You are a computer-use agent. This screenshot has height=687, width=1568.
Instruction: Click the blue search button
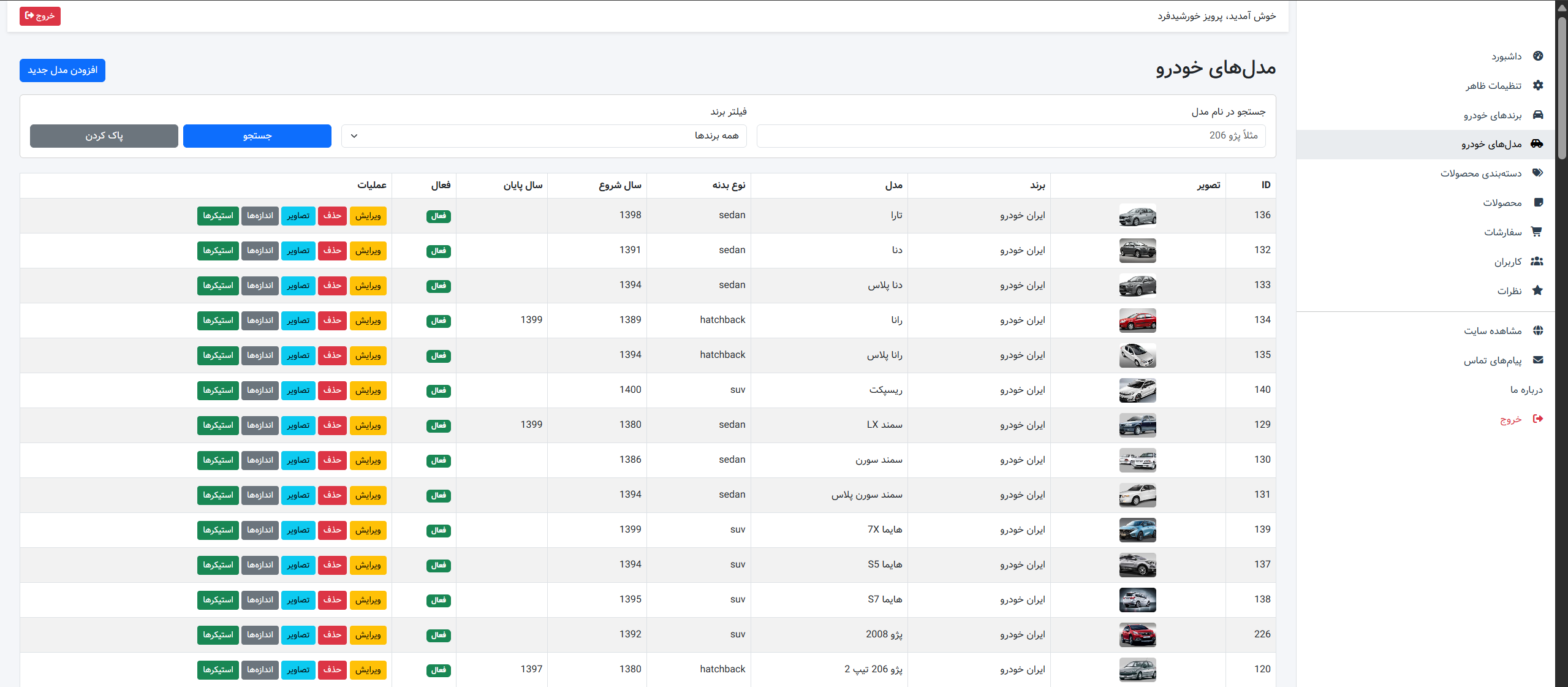point(257,136)
